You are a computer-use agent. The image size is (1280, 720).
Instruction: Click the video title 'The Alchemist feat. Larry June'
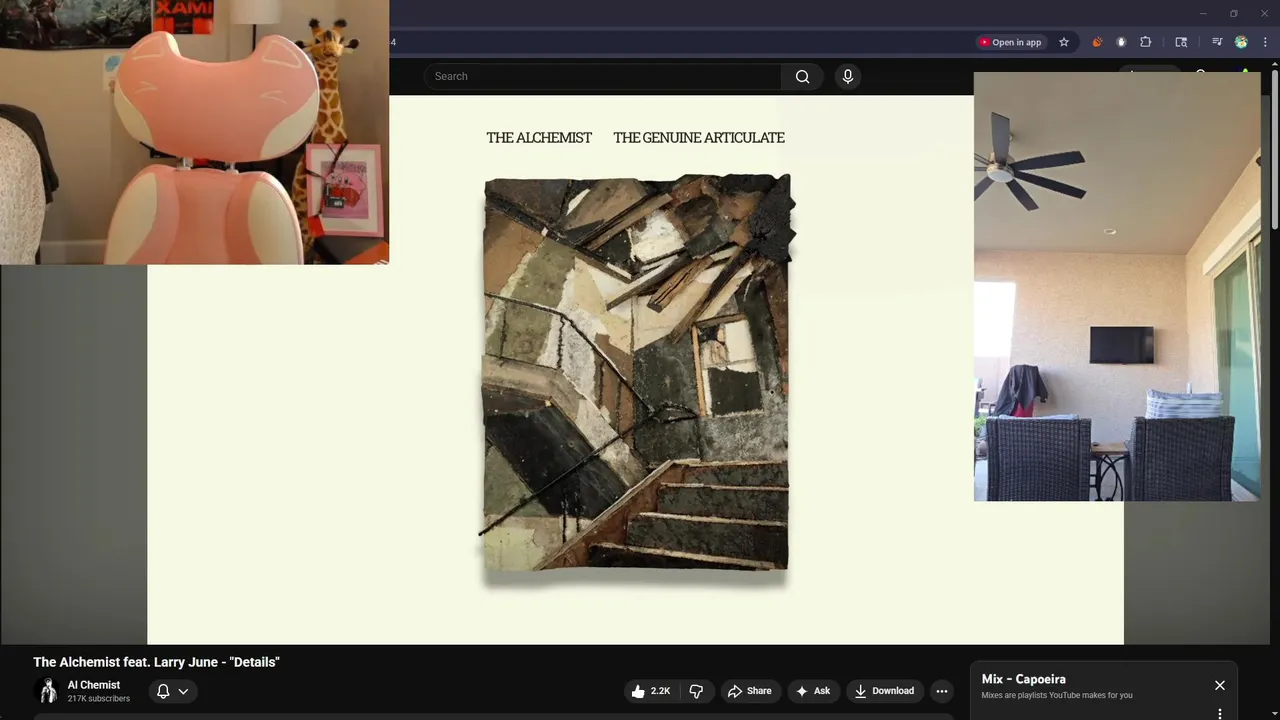click(156, 662)
